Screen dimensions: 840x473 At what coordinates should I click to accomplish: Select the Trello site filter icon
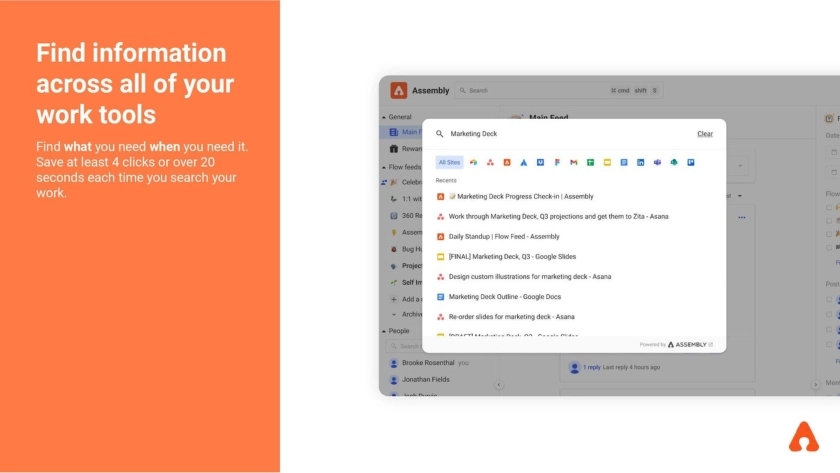(691, 162)
